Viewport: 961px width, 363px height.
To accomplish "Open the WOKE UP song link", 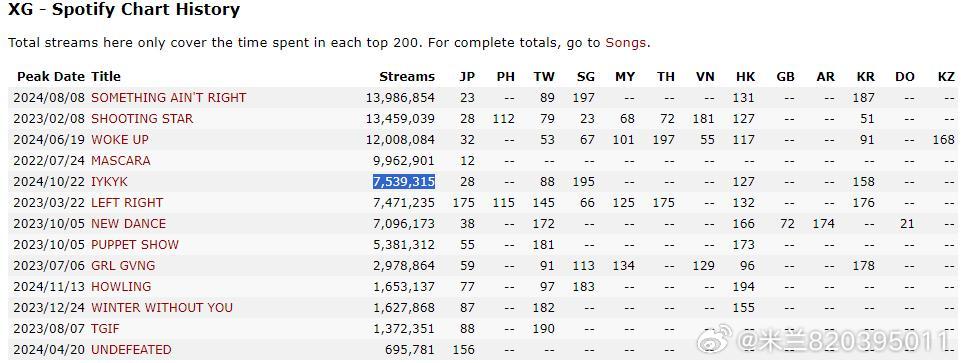I will click(120, 140).
